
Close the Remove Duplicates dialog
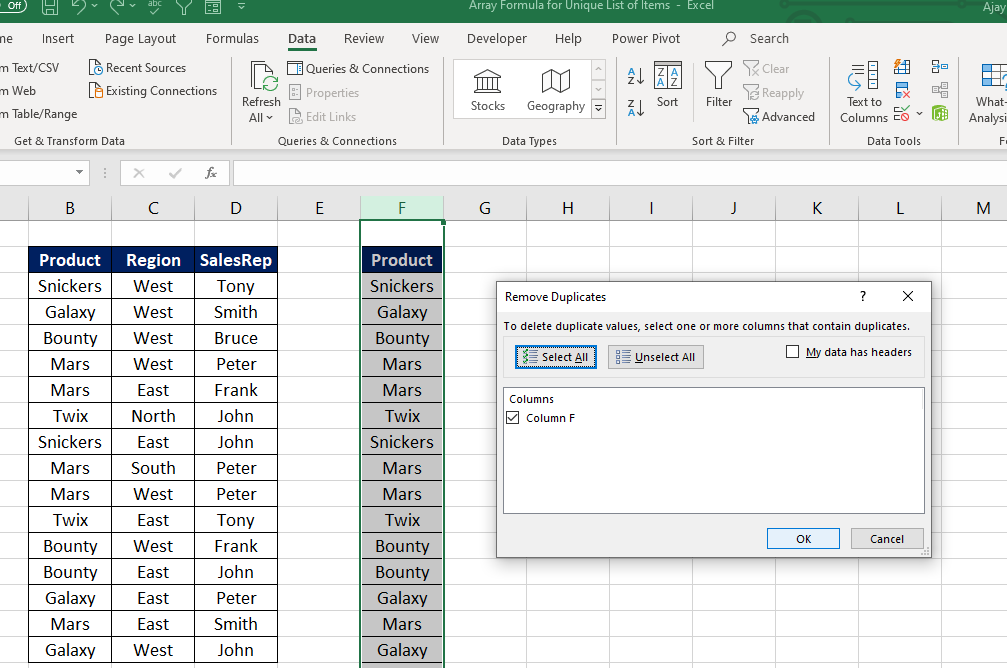[907, 296]
